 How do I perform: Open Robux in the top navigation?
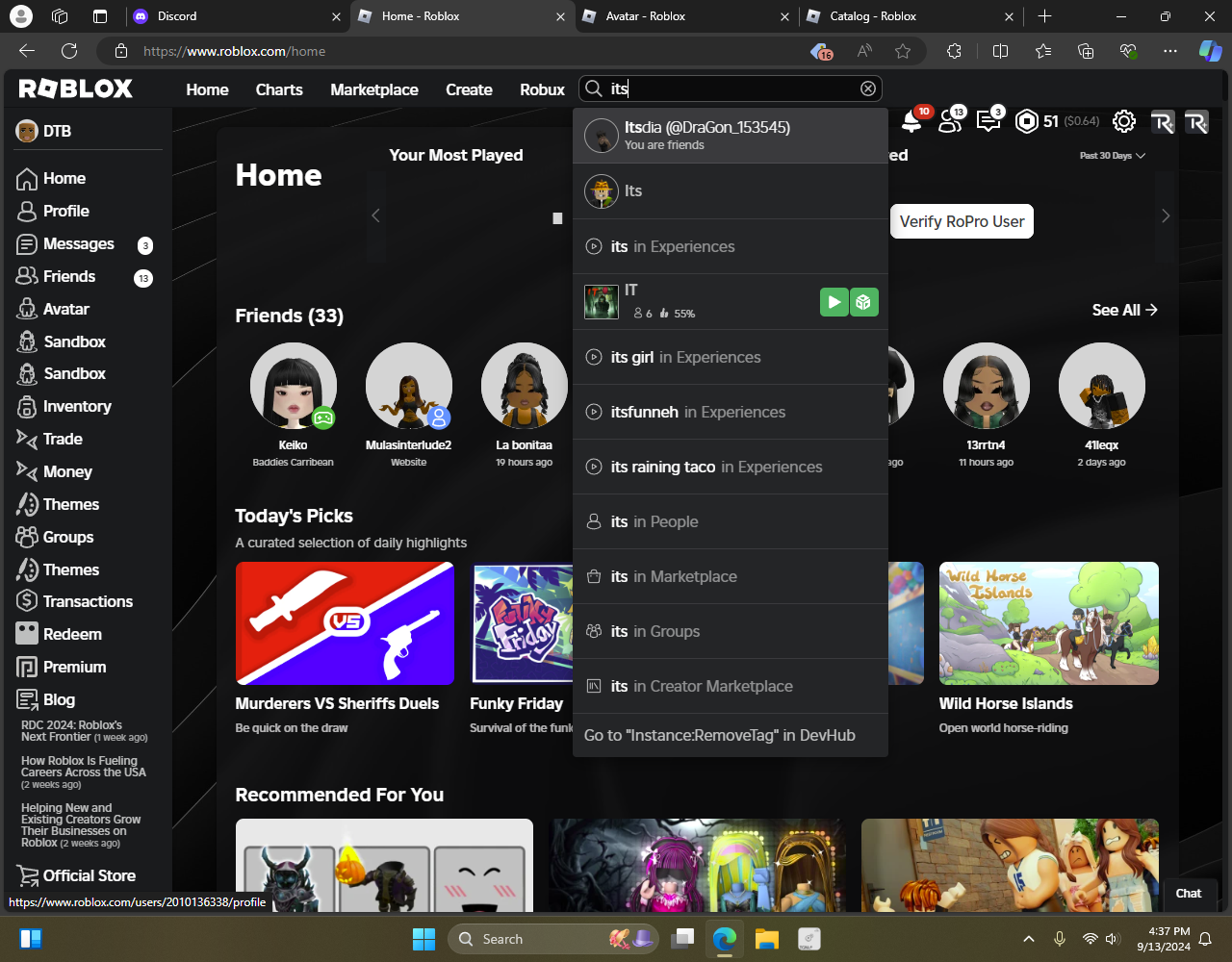[542, 89]
